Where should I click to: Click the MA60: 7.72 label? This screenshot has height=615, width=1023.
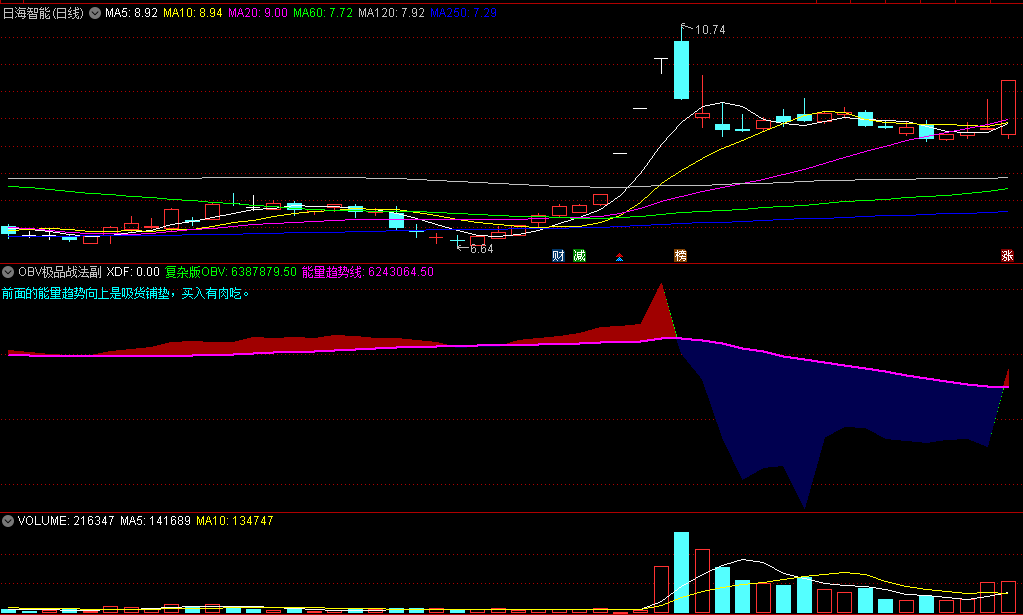coord(323,13)
